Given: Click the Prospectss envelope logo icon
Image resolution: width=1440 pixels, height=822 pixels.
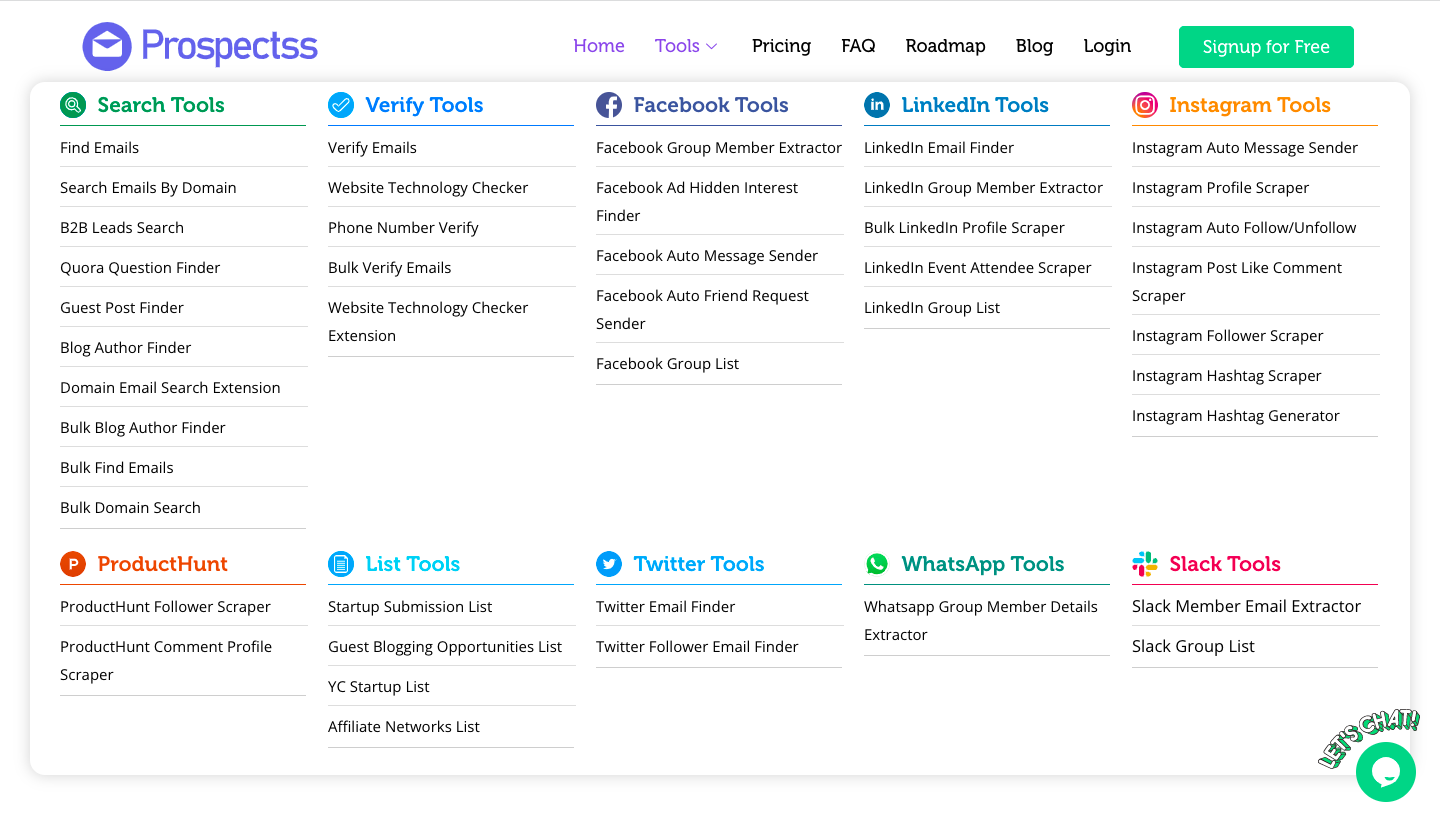Looking at the screenshot, I should tap(107, 46).
